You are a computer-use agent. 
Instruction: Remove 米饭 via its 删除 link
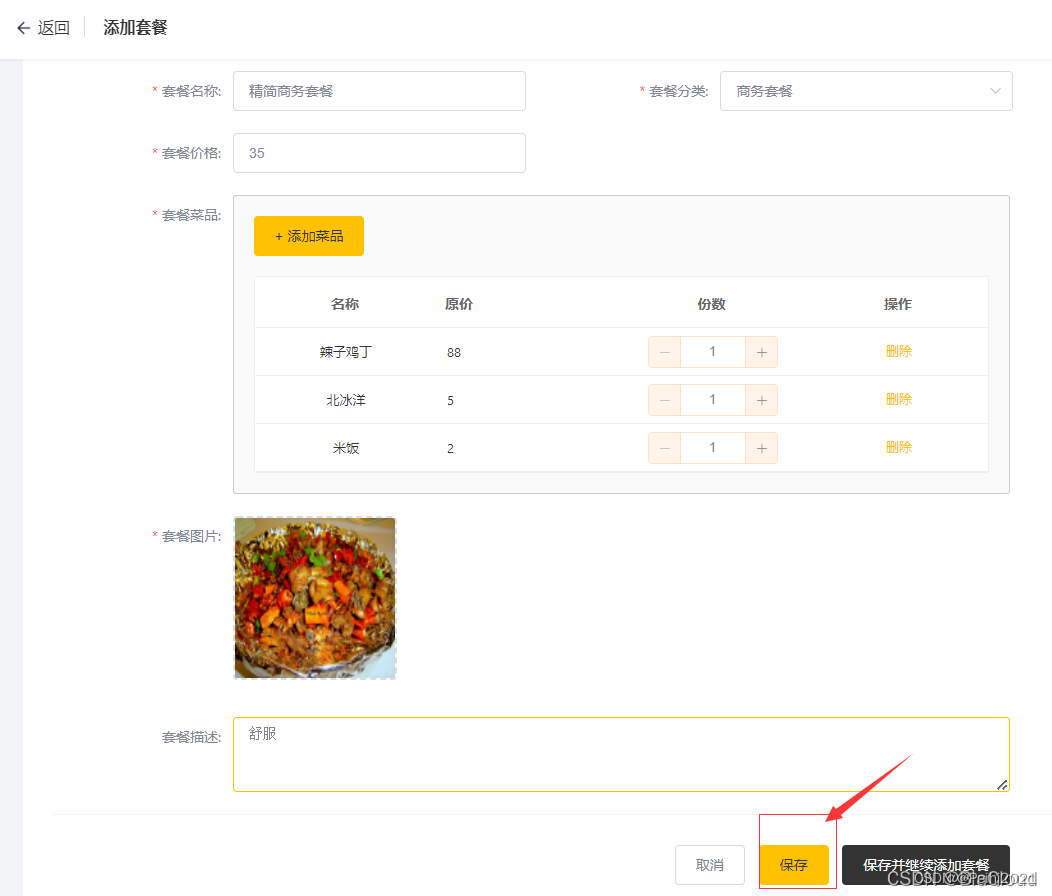[x=898, y=447]
